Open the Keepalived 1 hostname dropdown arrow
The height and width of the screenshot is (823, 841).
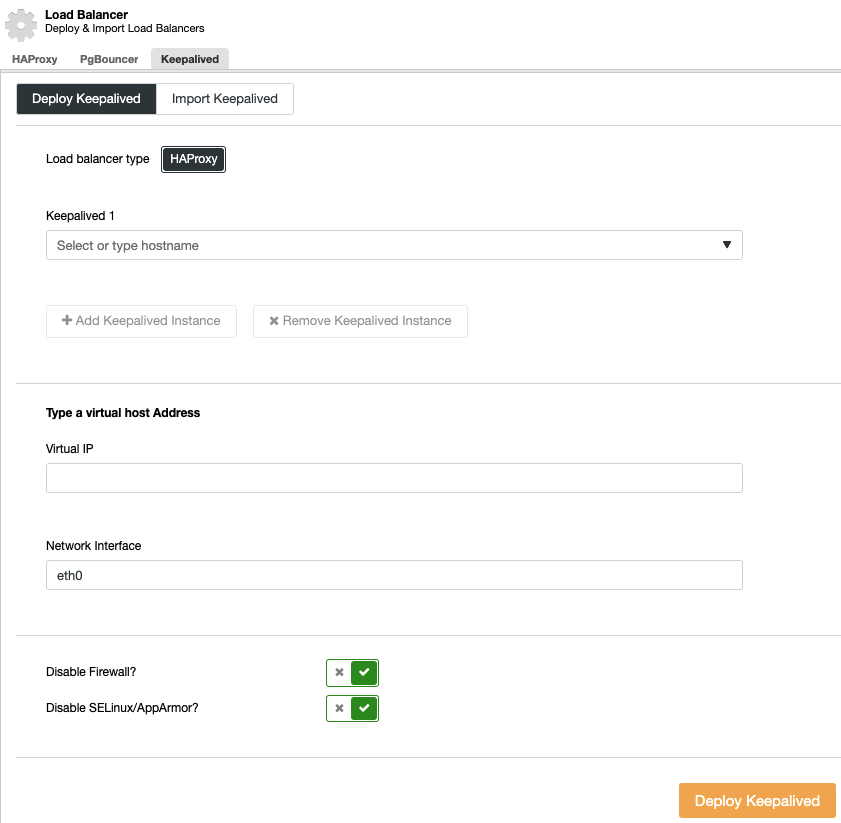[x=727, y=245]
